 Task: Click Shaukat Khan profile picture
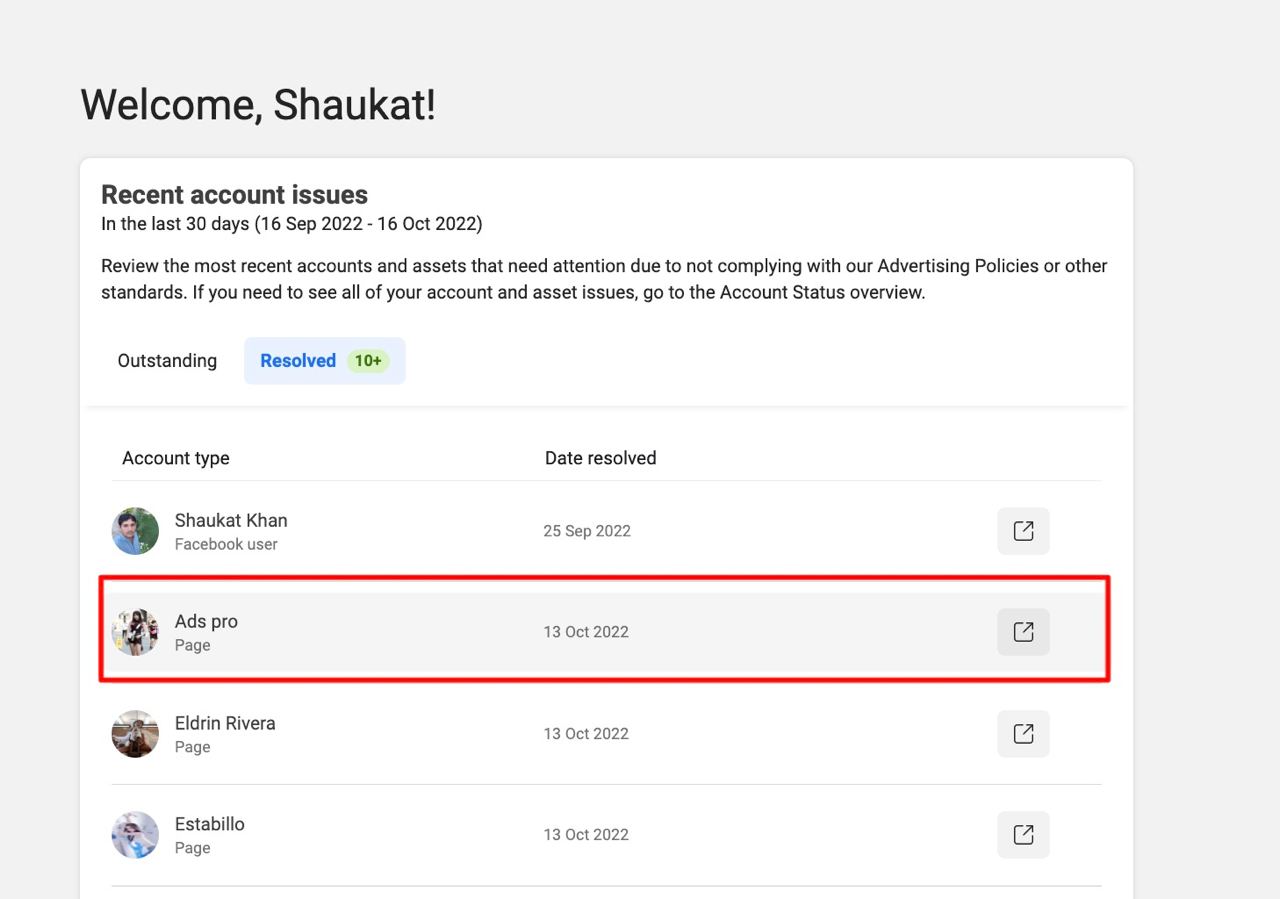(x=135, y=531)
